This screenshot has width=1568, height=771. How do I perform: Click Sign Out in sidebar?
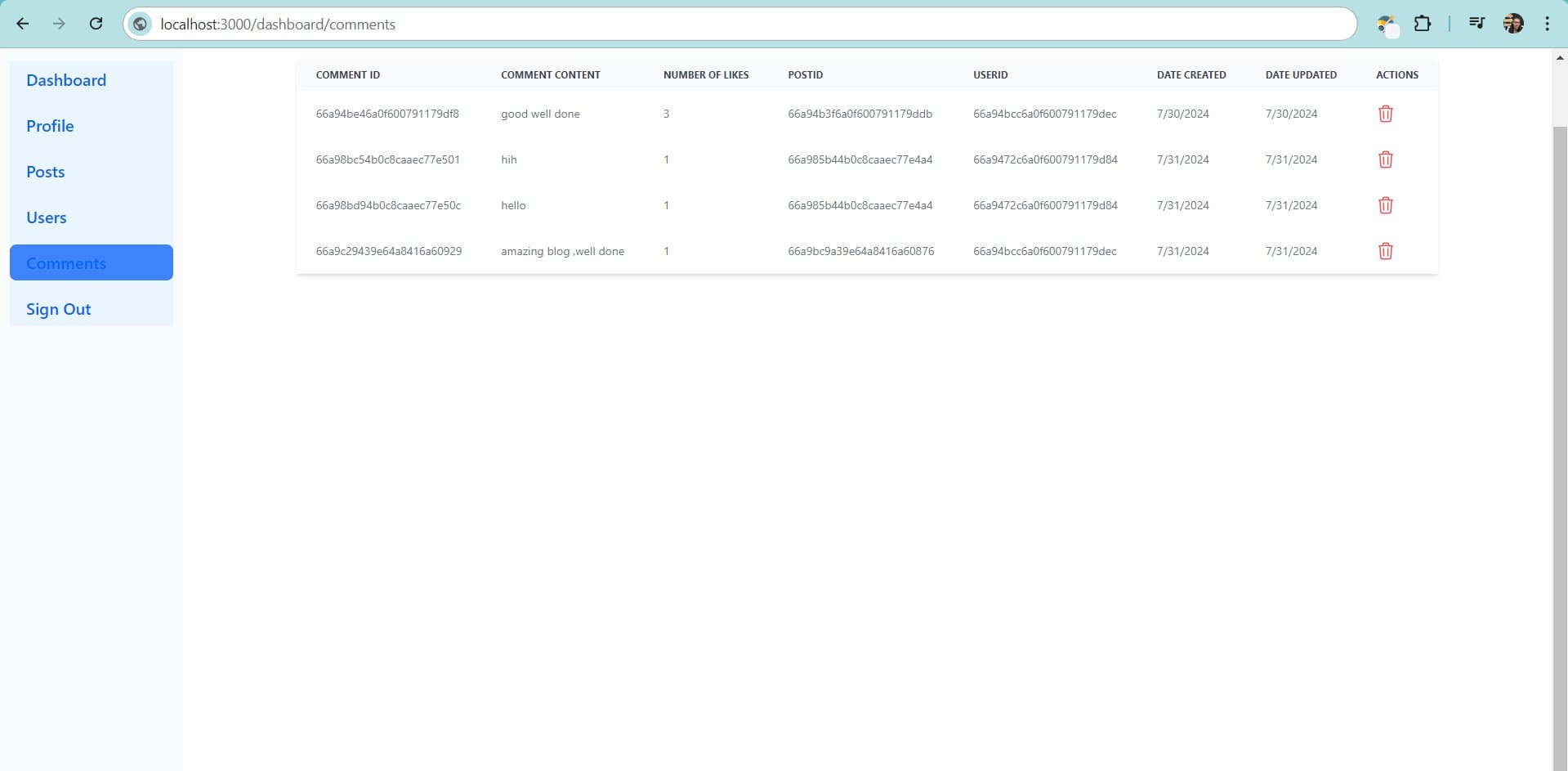(59, 309)
